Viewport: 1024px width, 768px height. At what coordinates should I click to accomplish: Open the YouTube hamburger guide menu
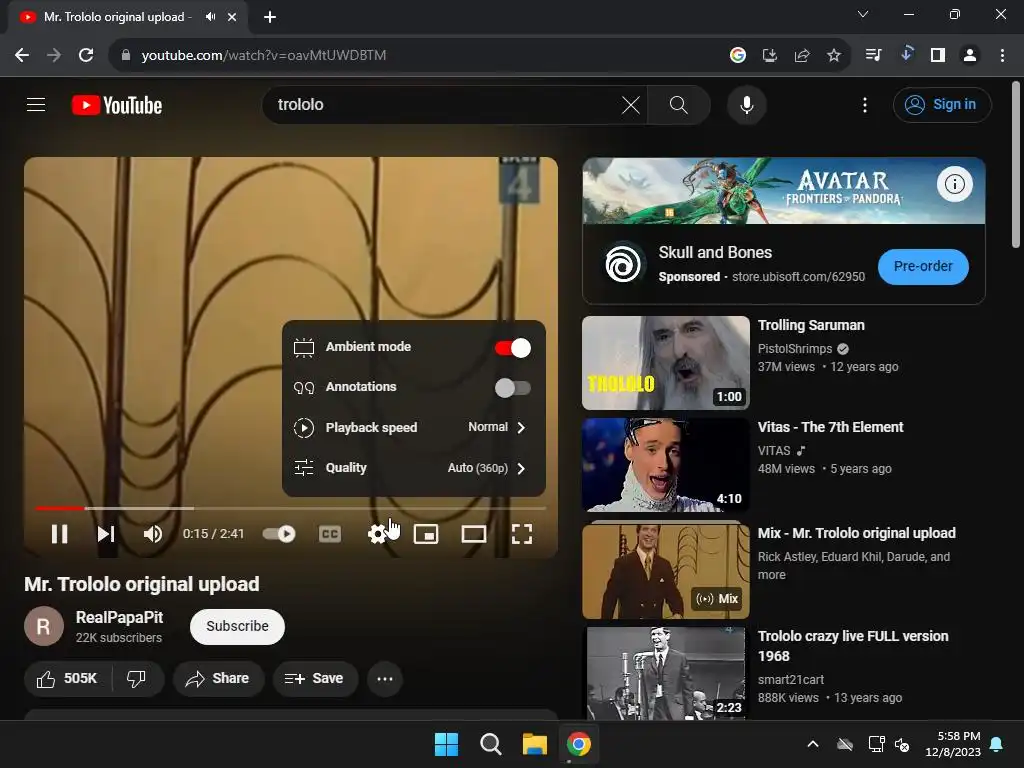coord(36,104)
